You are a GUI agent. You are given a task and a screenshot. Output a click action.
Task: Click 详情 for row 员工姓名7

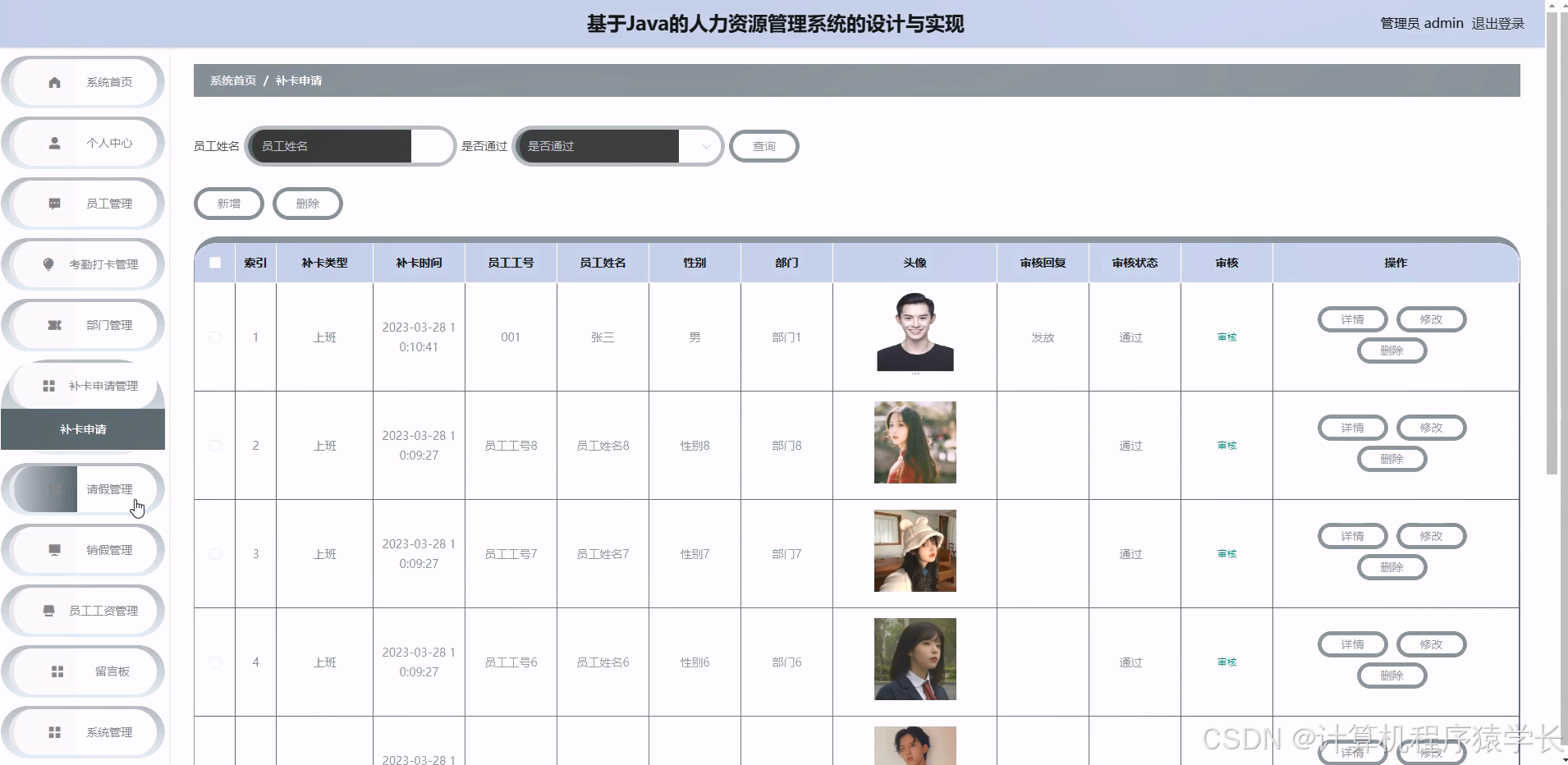point(1353,536)
